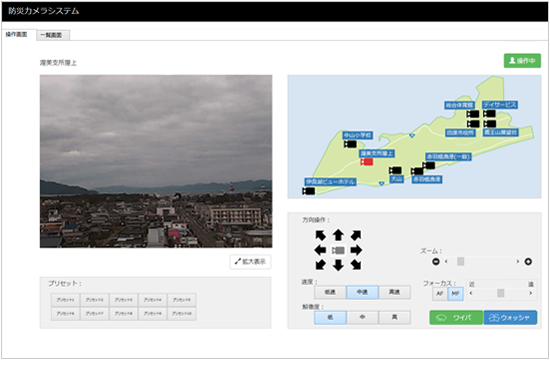
Task: Move camera diagonally up-left
Action: (x=321, y=235)
